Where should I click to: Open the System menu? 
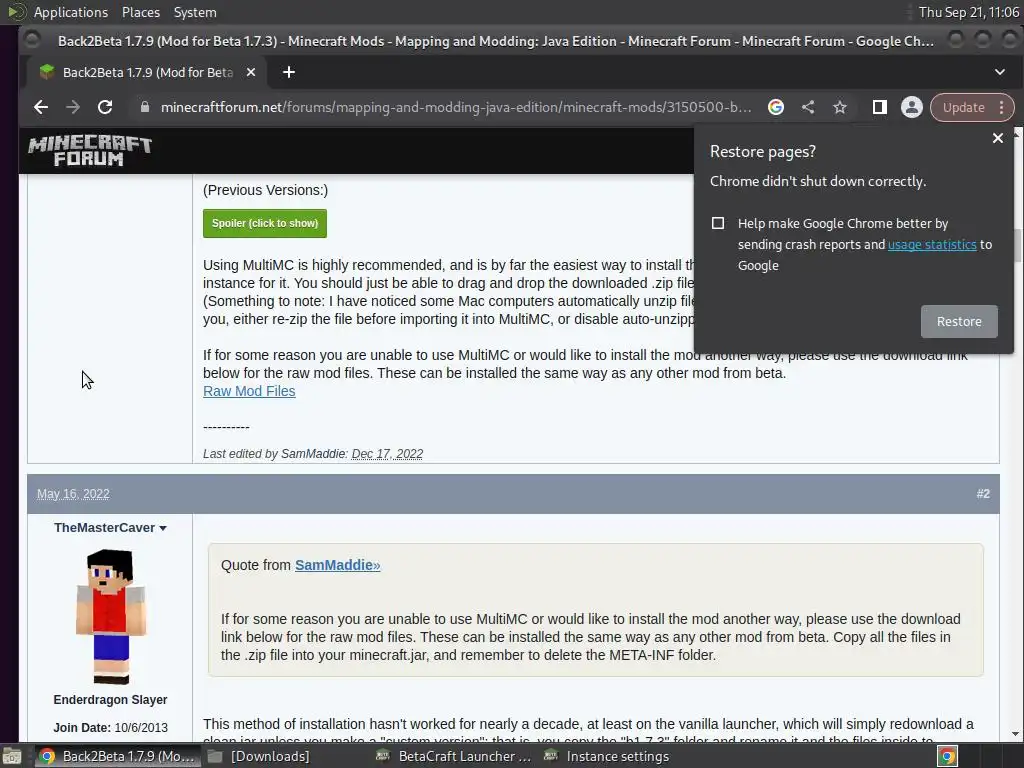pos(195,12)
